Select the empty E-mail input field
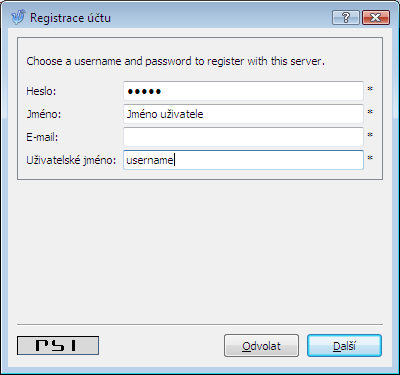This screenshot has width=400, height=375. 243,137
